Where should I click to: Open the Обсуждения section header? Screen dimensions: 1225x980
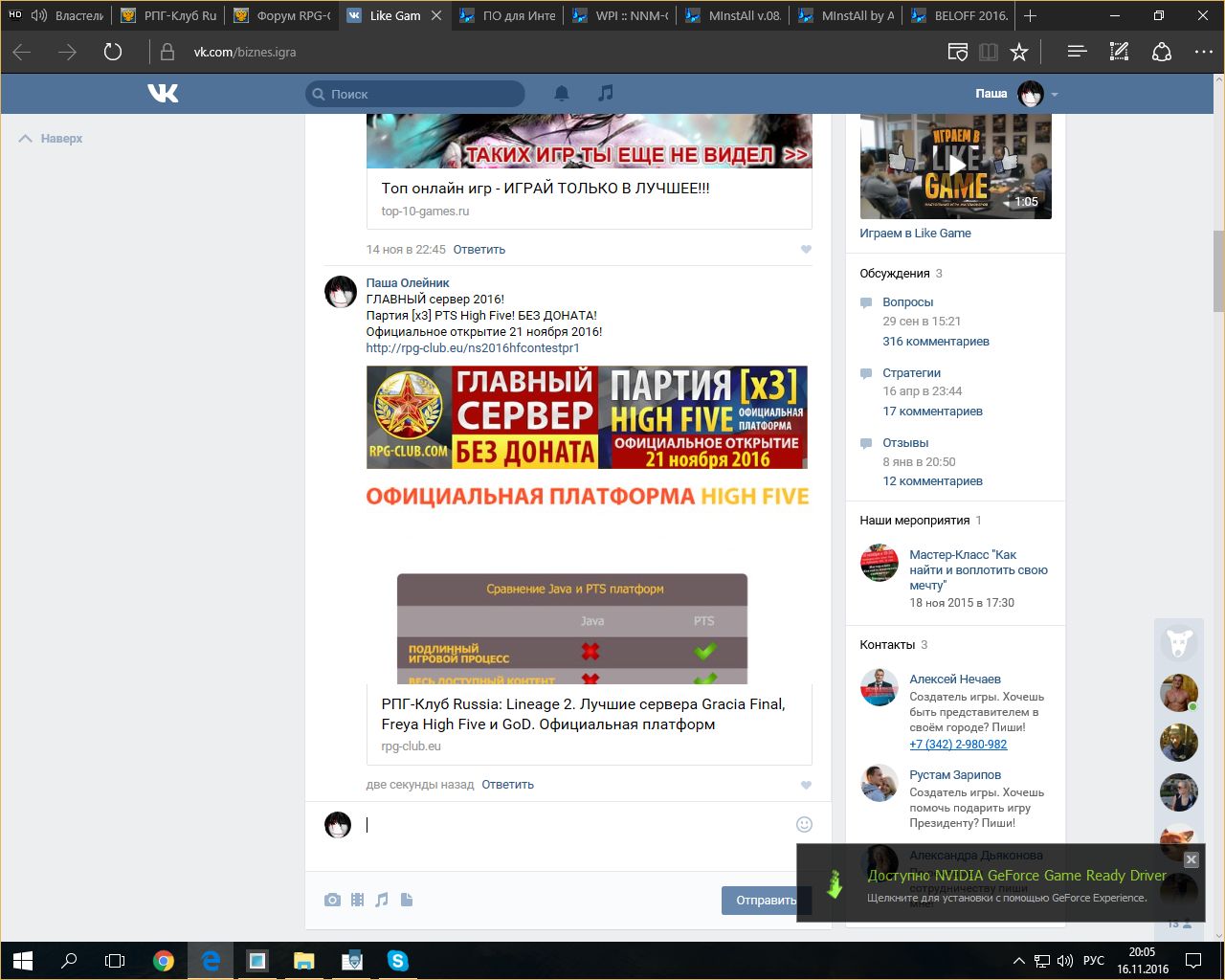click(895, 274)
